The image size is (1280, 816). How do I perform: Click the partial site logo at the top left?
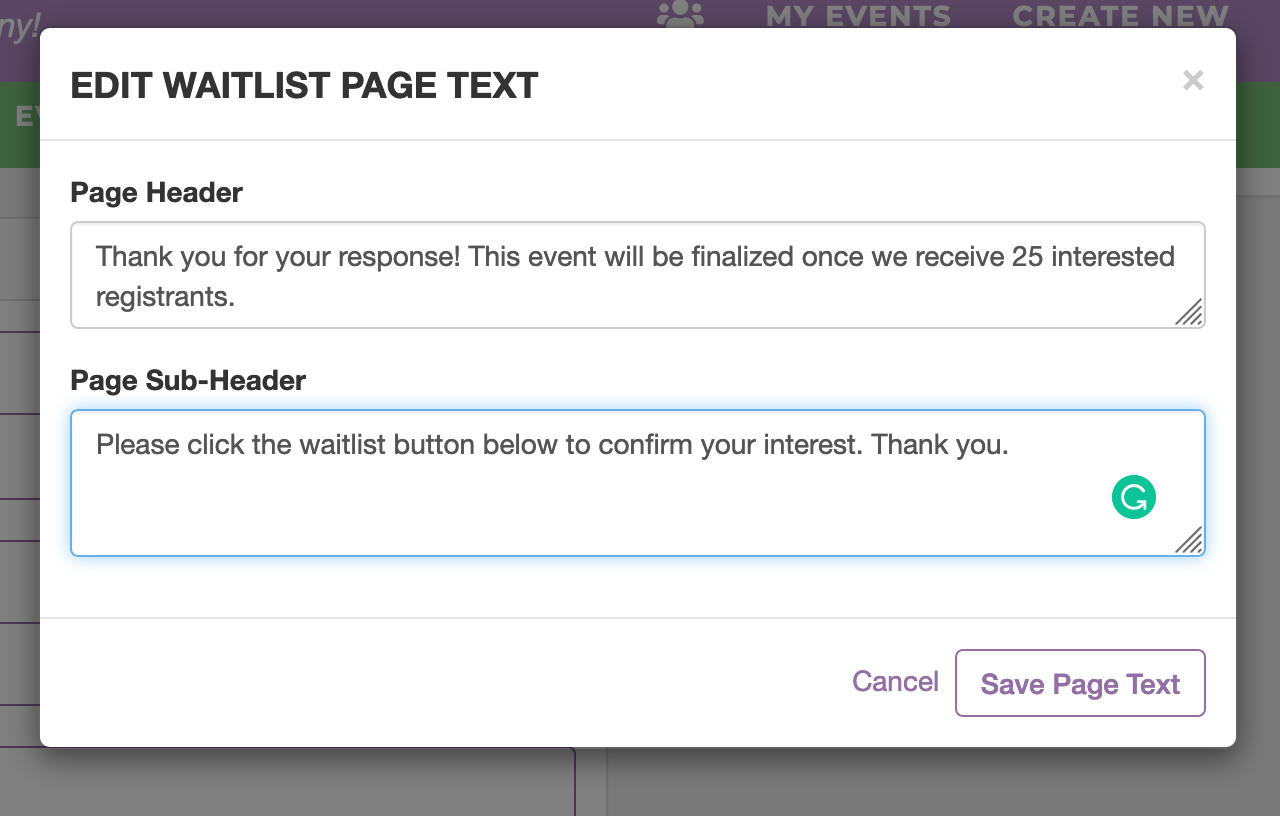pyautogui.click(x=19, y=26)
